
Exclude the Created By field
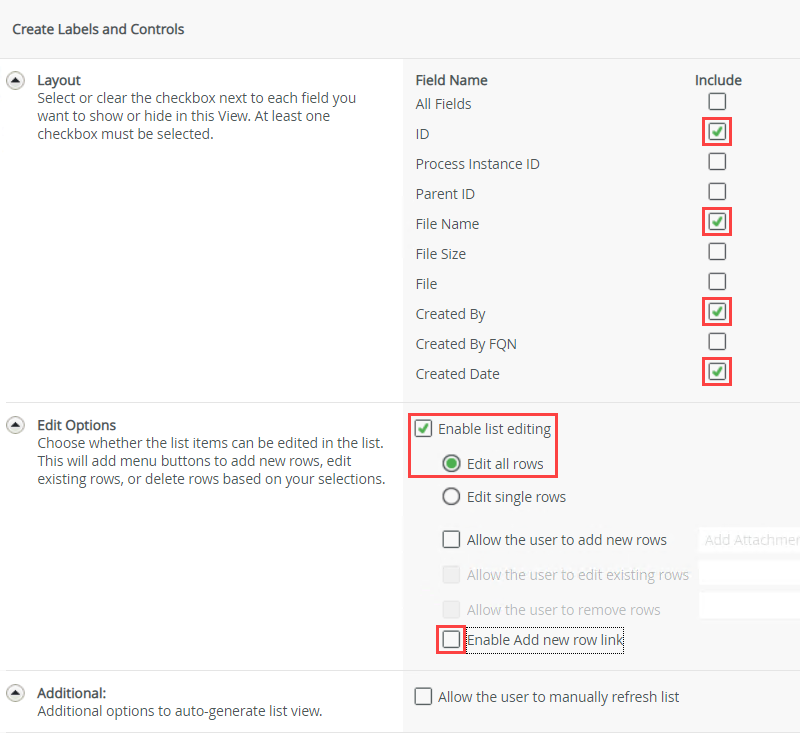(717, 311)
